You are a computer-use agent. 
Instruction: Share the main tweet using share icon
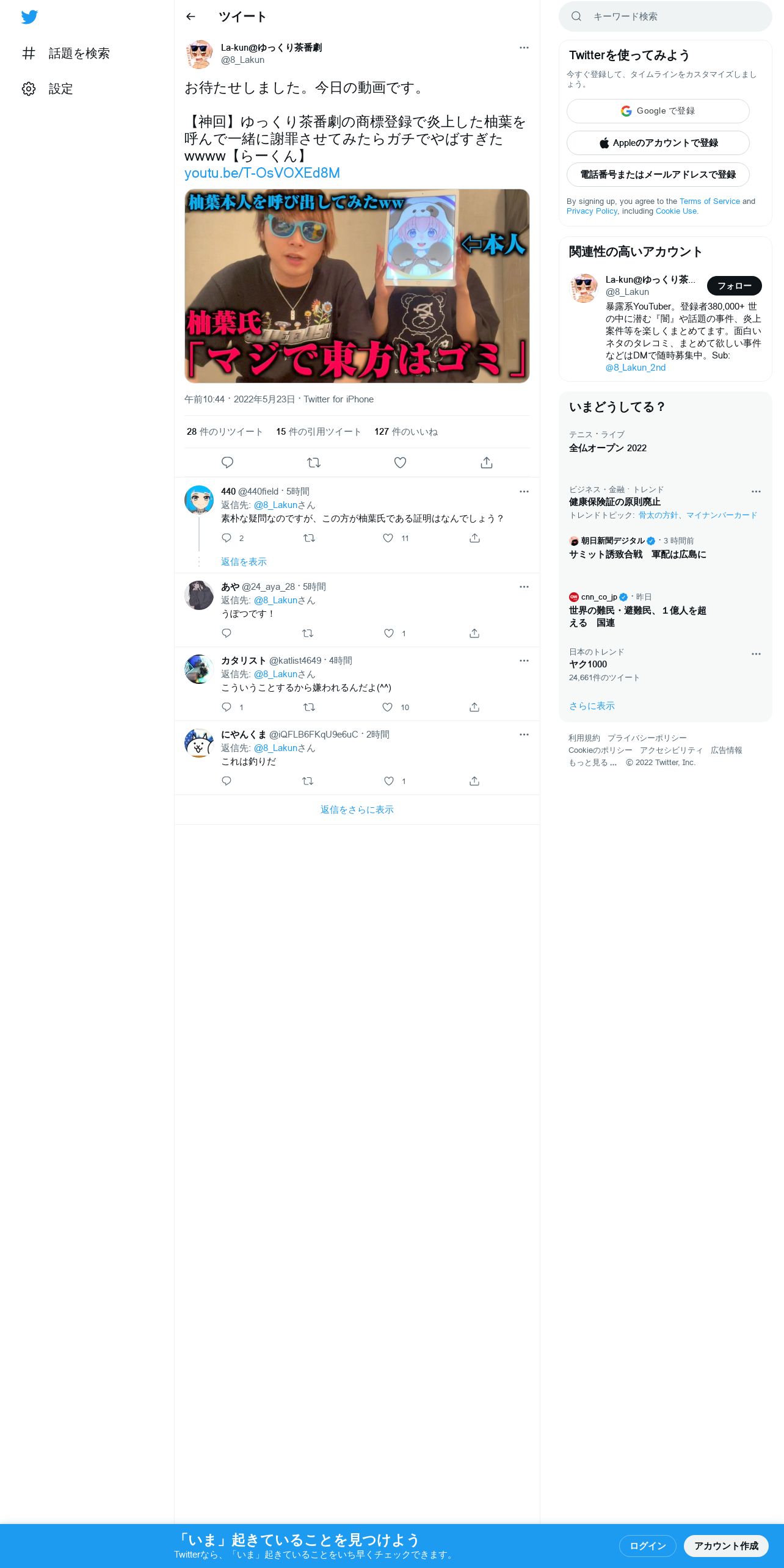tap(487, 463)
